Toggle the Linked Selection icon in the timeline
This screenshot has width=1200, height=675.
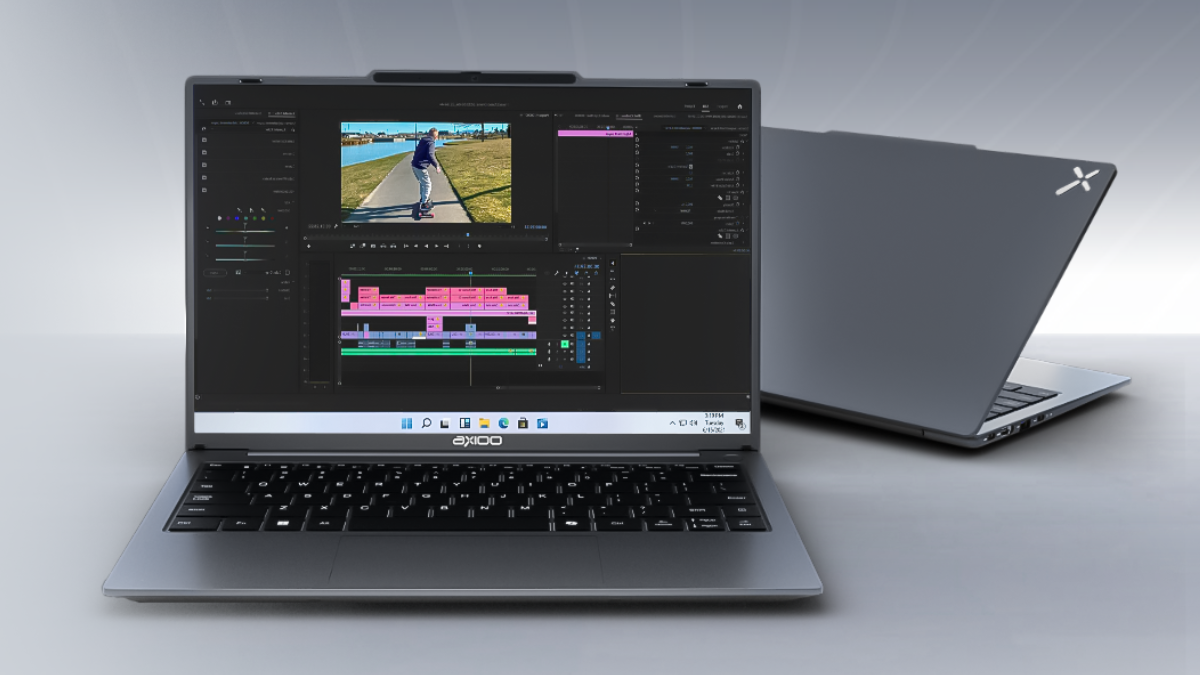577,273
